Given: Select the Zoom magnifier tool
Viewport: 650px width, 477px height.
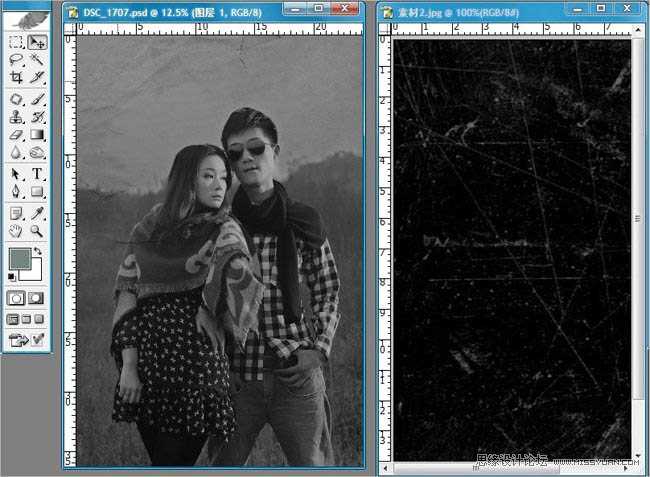Looking at the screenshot, I should [37, 231].
